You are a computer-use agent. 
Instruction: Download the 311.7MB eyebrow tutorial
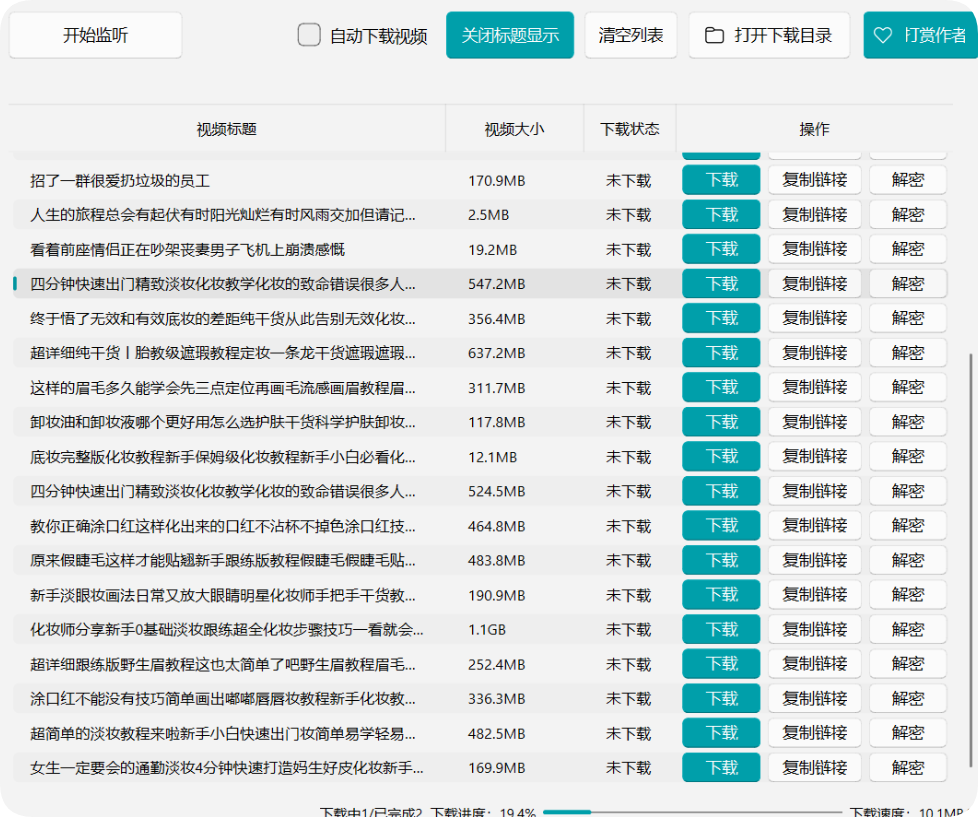pos(721,387)
